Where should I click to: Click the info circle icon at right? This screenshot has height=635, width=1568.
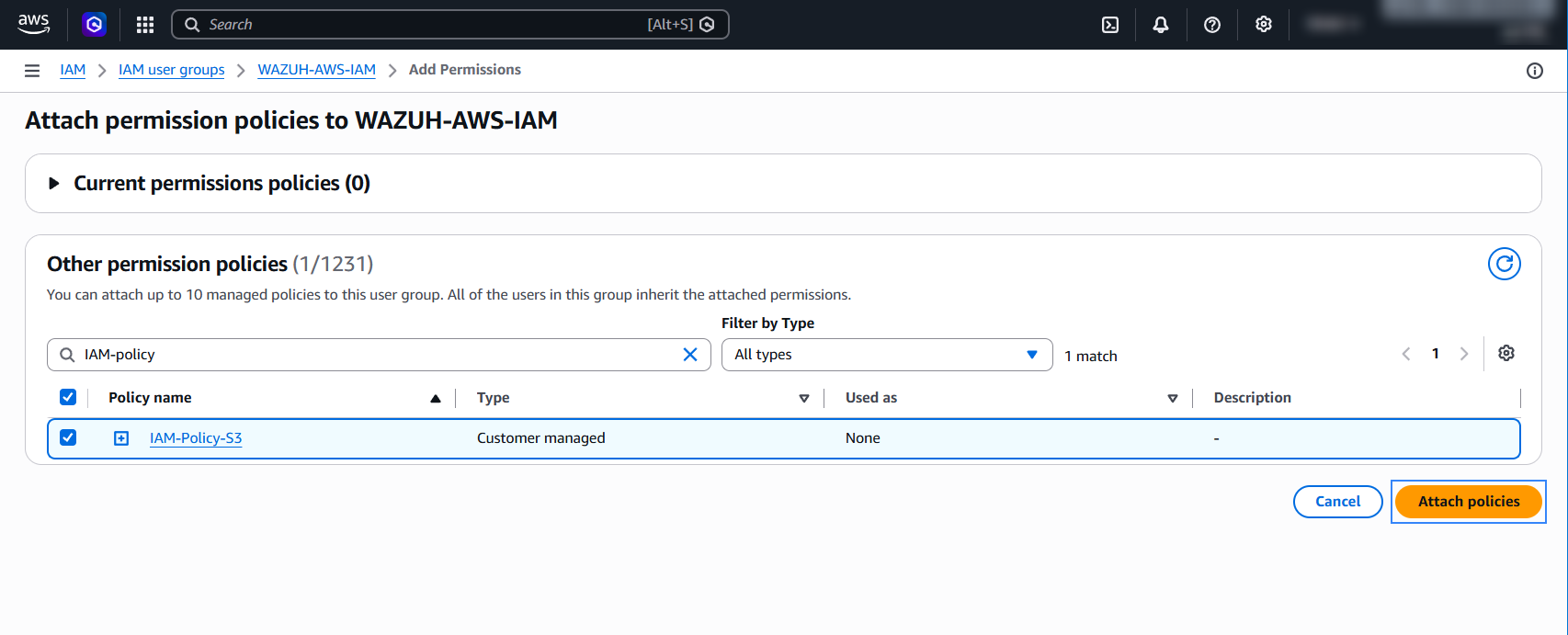coord(1535,71)
